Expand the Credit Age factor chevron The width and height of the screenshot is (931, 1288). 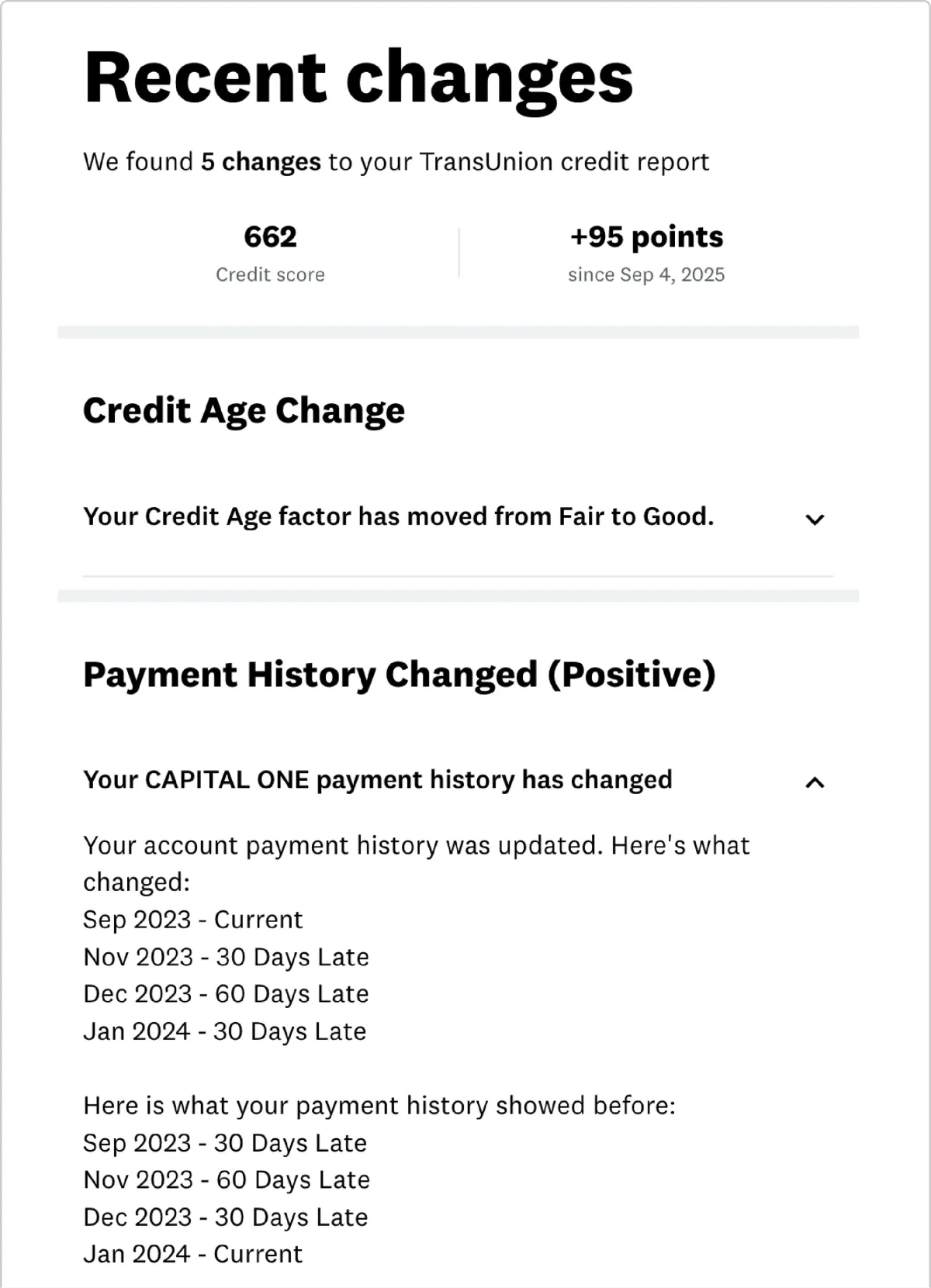tap(815, 520)
